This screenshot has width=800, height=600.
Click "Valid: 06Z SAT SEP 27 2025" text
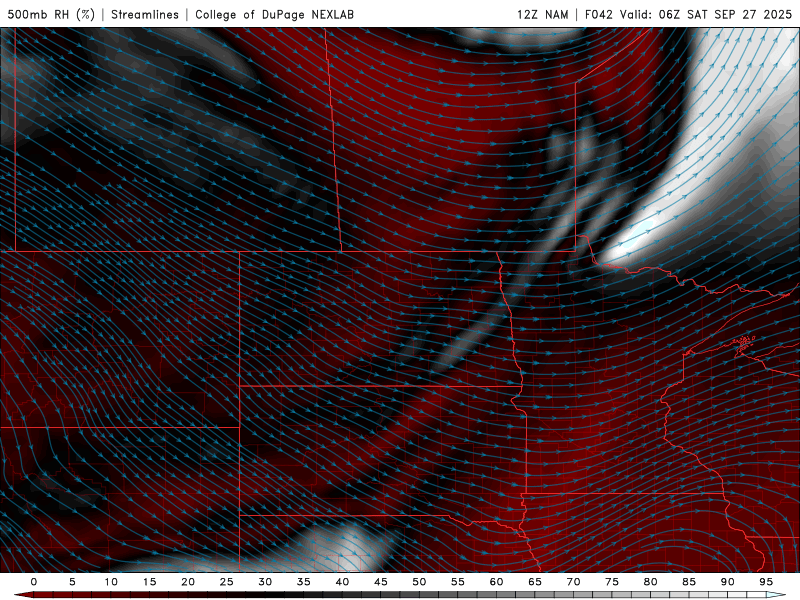coord(706,14)
